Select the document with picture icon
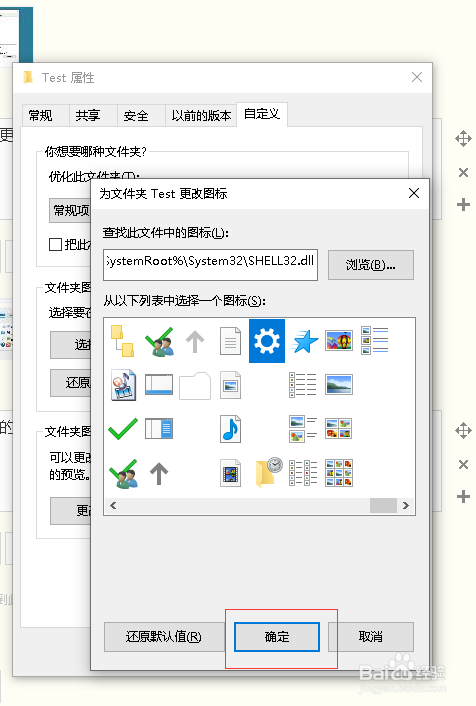476x706 pixels. pos(230,385)
